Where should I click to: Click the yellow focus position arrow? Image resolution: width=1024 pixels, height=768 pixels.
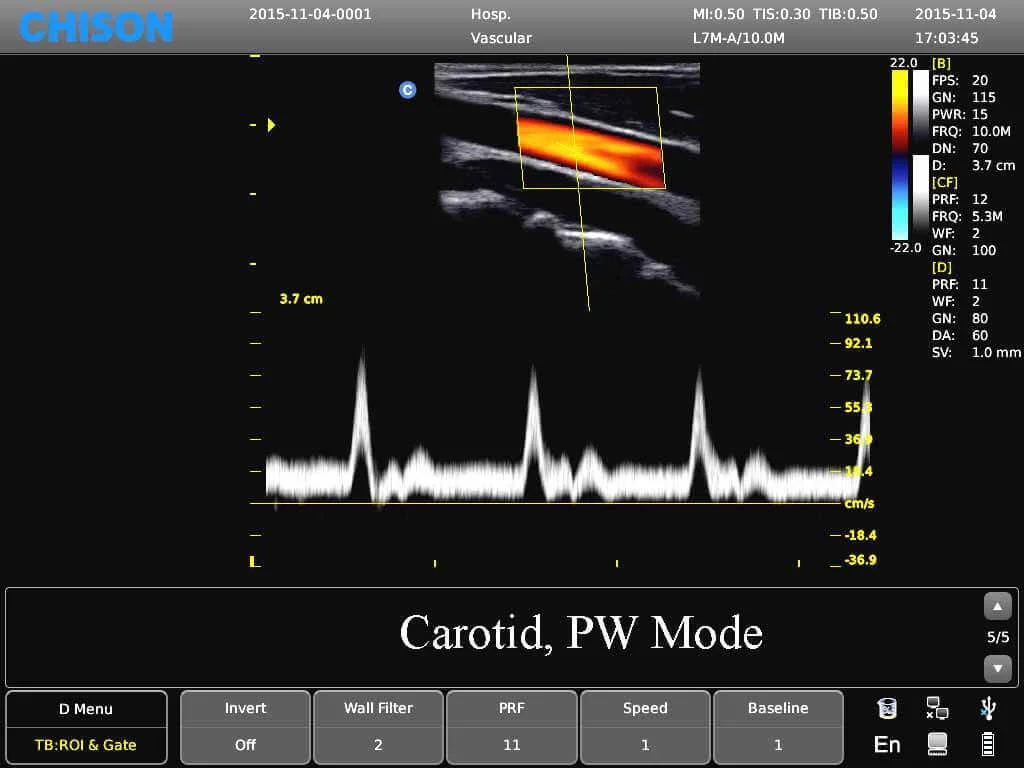pos(270,125)
